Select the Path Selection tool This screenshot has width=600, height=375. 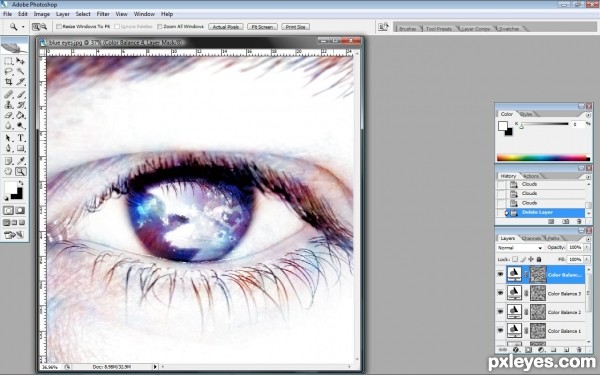[x=8, y=138]
